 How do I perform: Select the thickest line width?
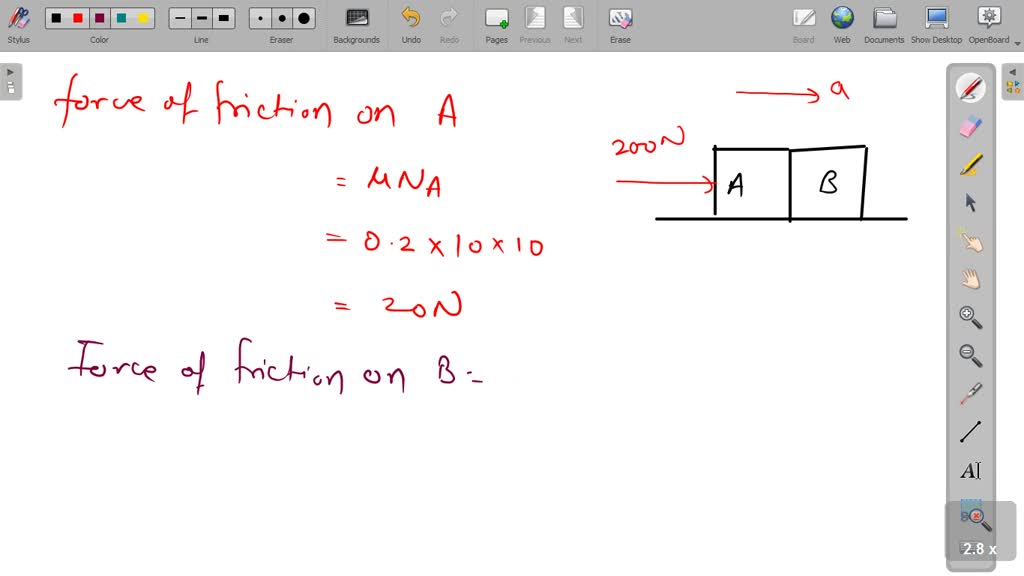pyautogui.click(x=223, y=17)
